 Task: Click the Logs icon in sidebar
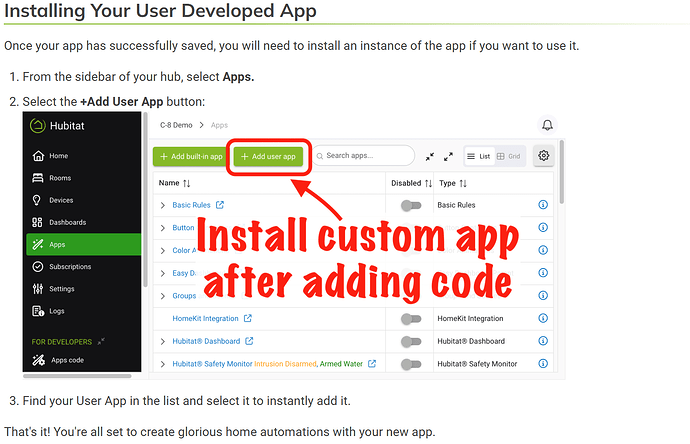tap(38, 311)
